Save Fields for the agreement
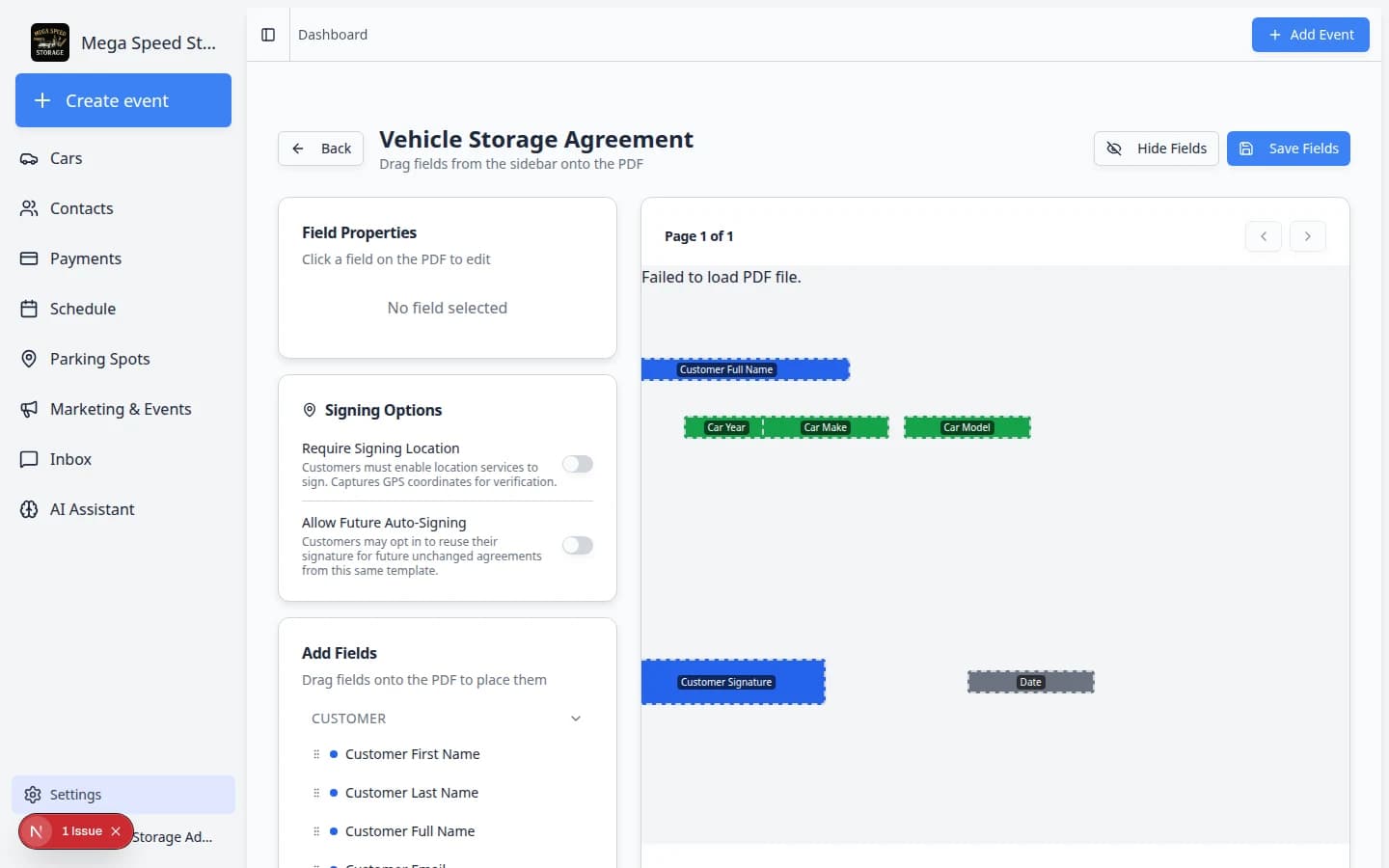 1288,149
